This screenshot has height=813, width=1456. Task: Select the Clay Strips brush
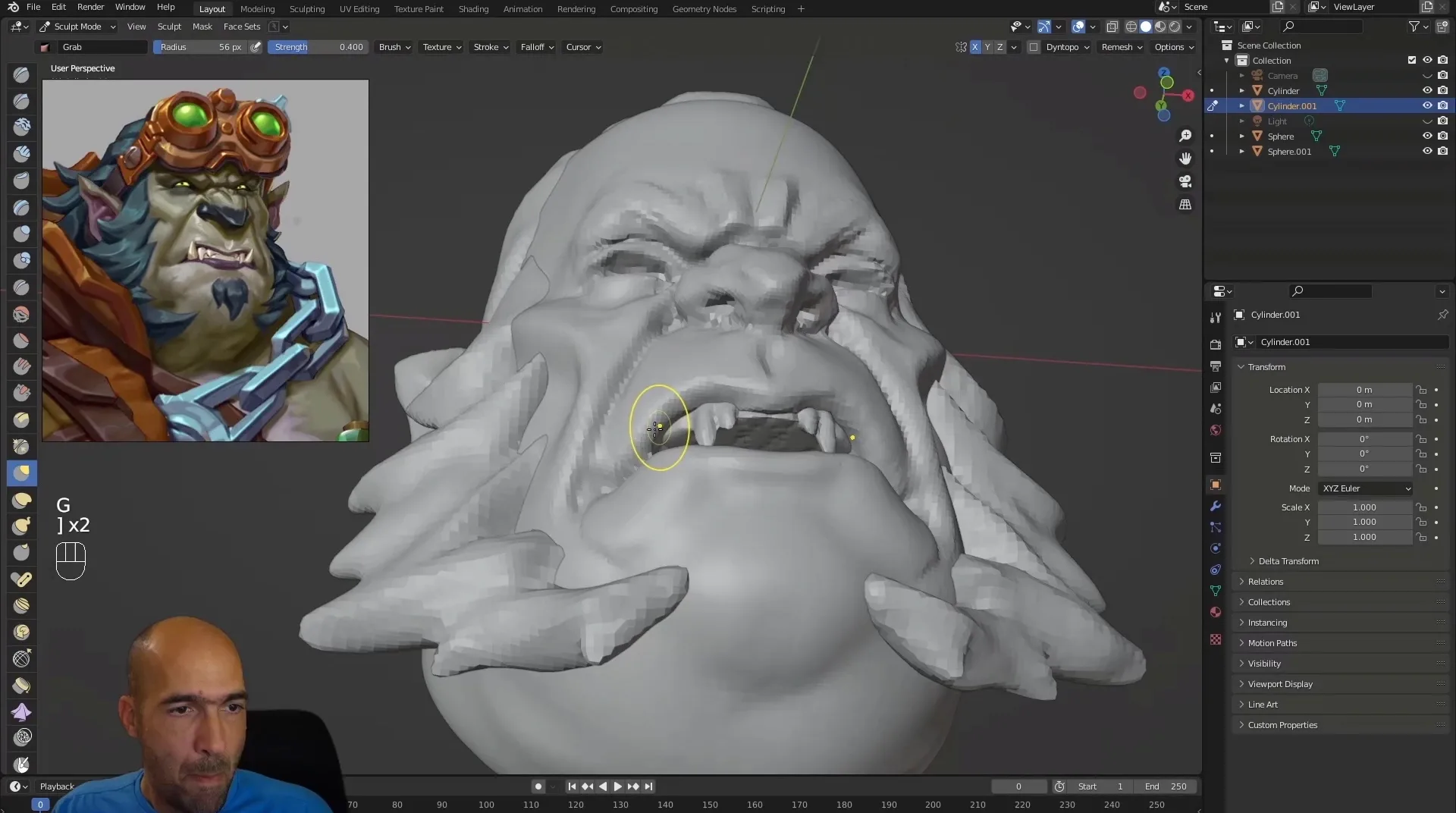tap(21, 154)
